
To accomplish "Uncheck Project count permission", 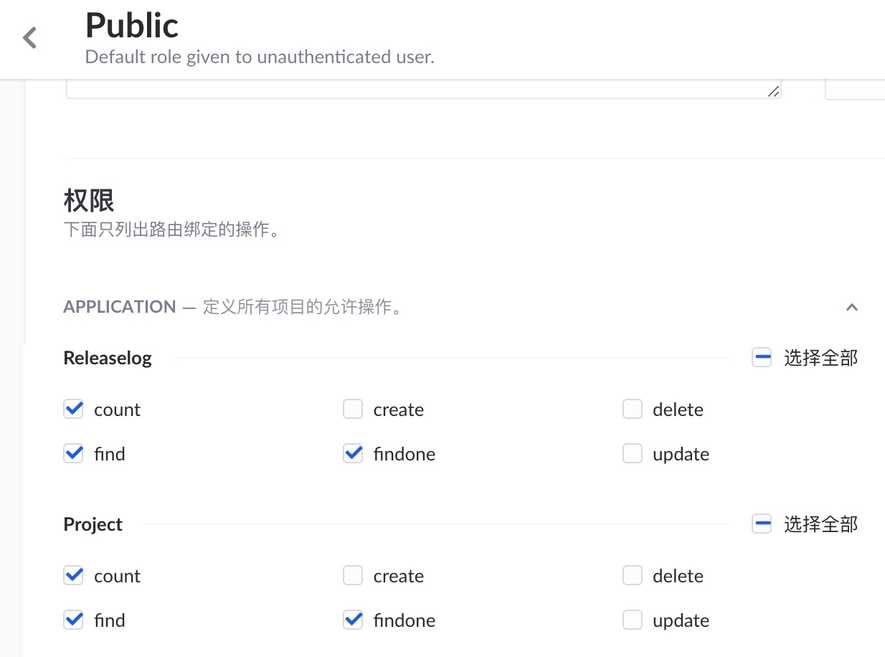I will pos(73,575).
